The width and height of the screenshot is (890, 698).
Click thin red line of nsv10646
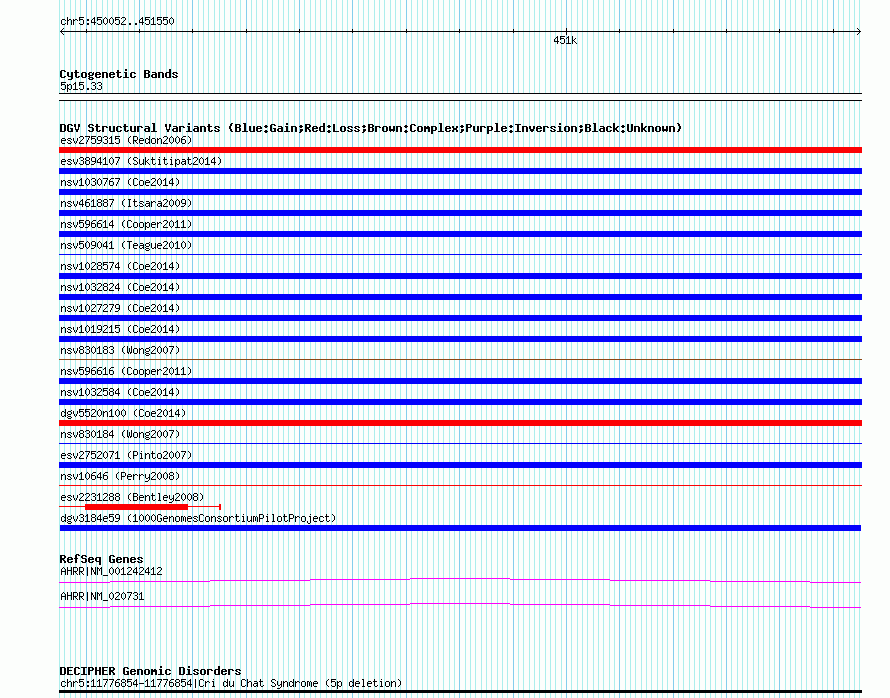tap(460, 486)
